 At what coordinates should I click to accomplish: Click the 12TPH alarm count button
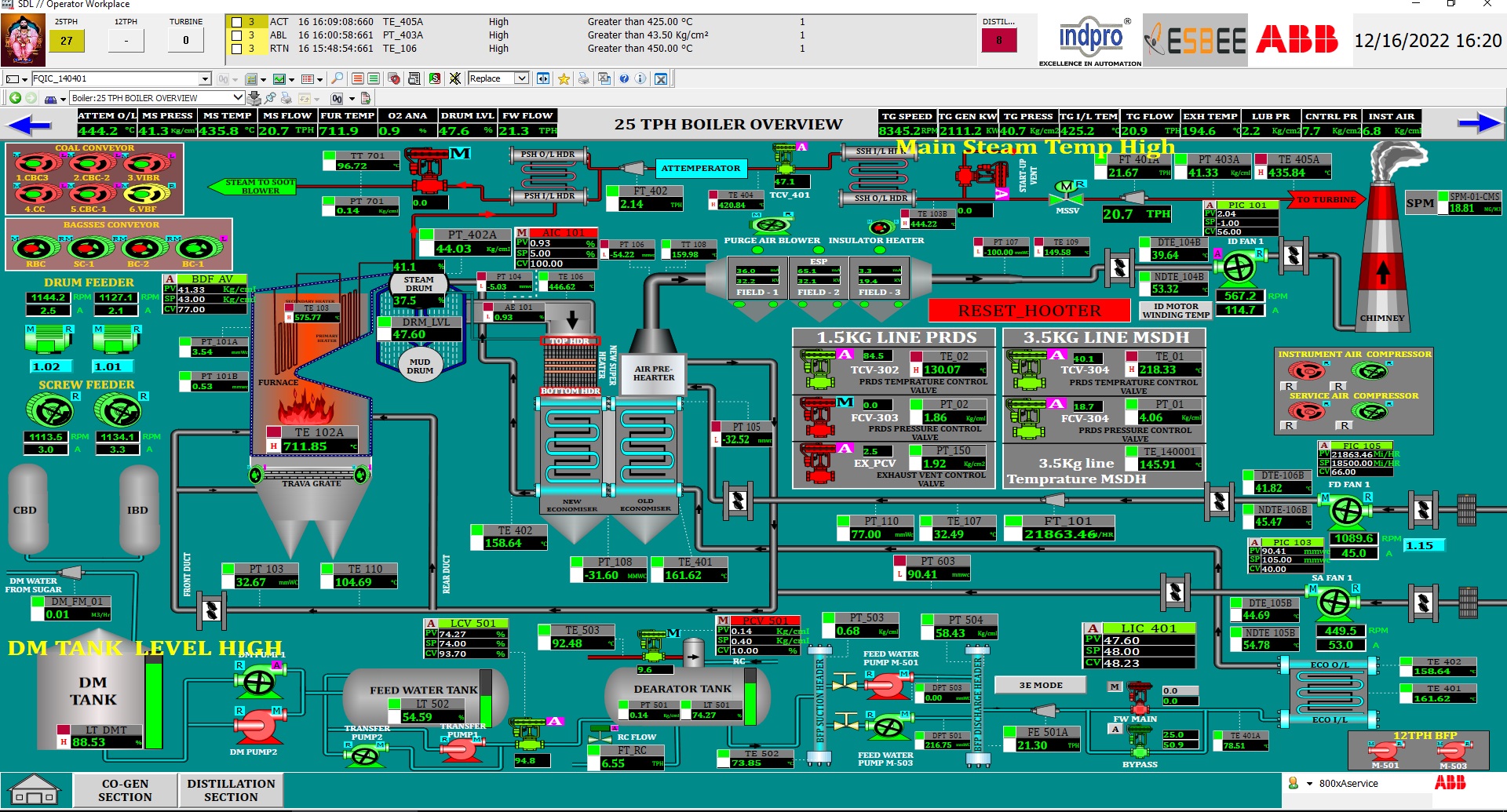pyautogui.click(x=126, y=40)
